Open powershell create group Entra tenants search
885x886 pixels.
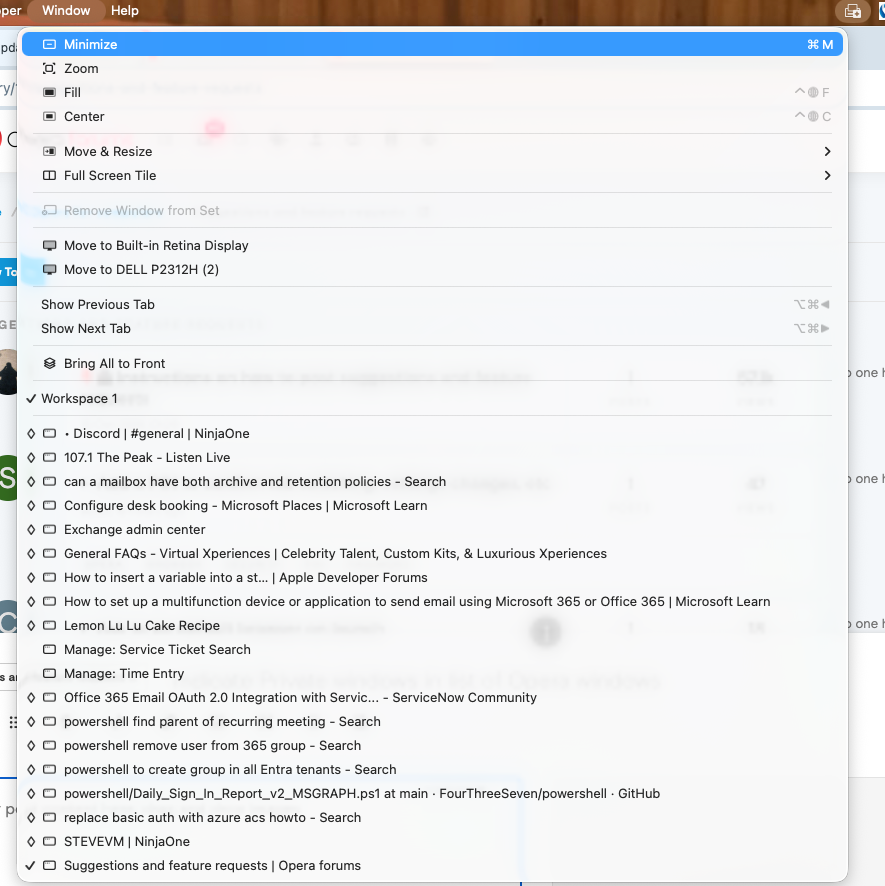click(432, 770)
